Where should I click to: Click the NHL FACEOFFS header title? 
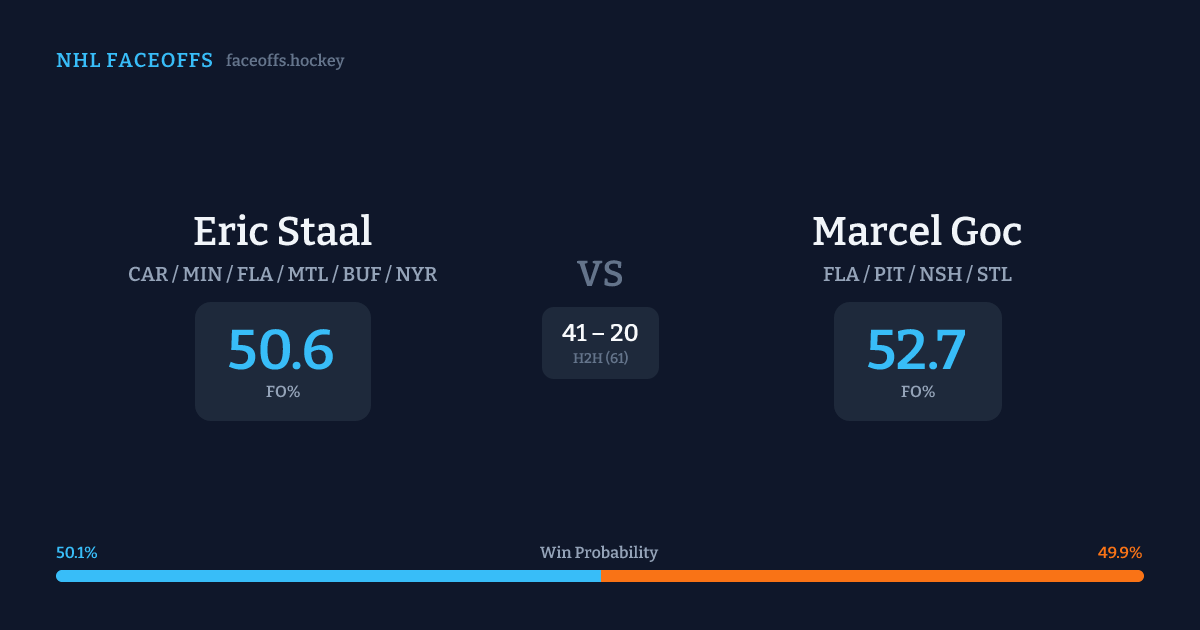[x=134, y=61]
